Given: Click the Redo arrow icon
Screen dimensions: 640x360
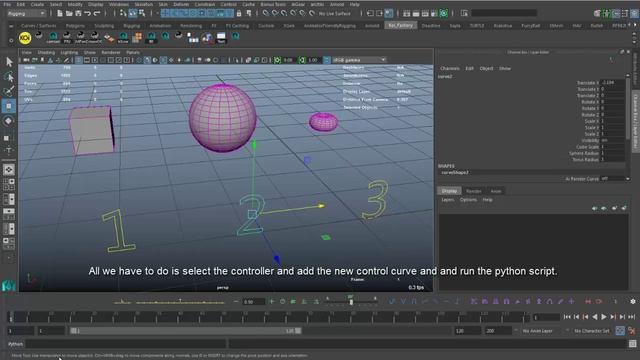Looking at the screenshot, I should pos(97,13).
